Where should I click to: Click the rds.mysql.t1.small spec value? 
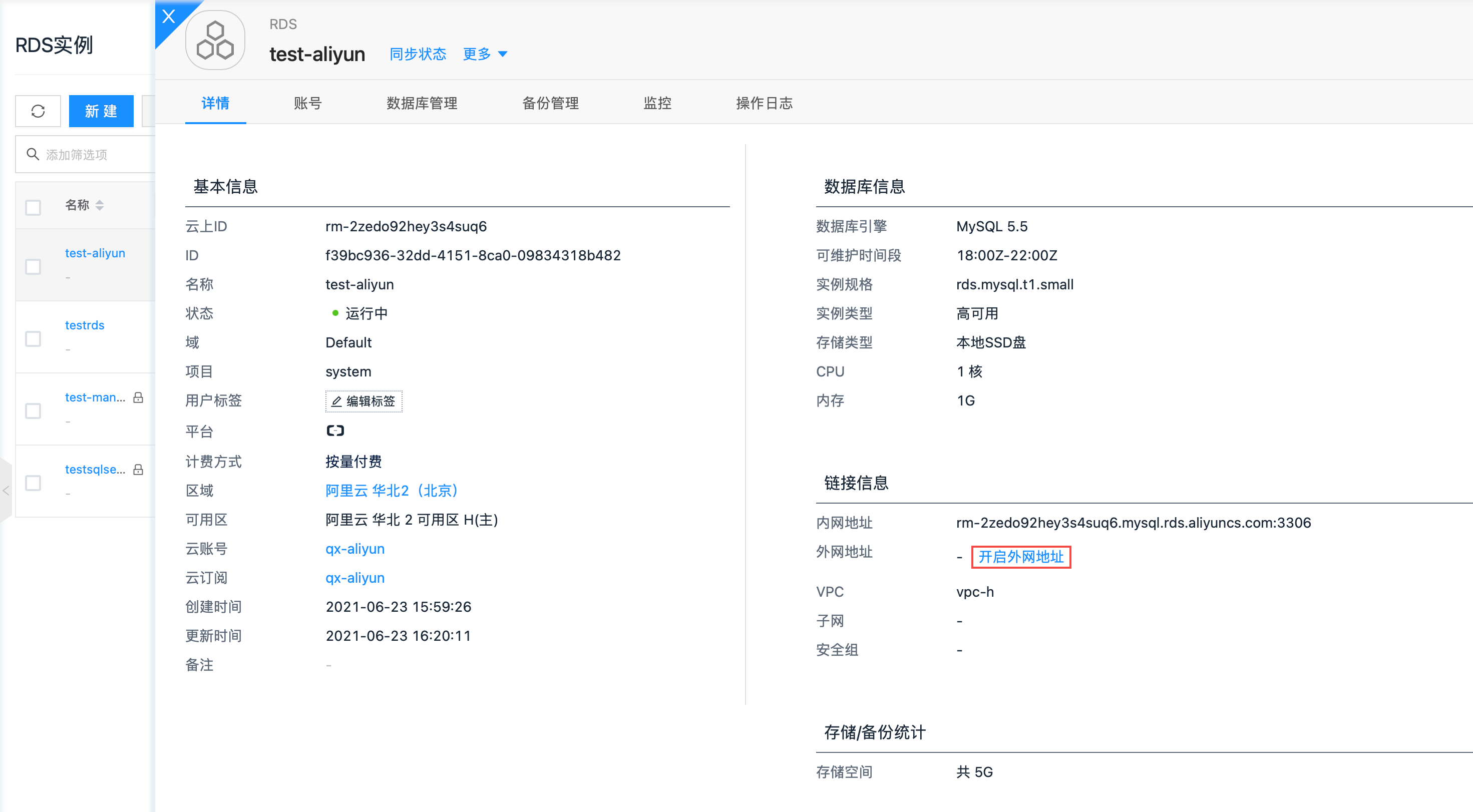(1015, 285)
